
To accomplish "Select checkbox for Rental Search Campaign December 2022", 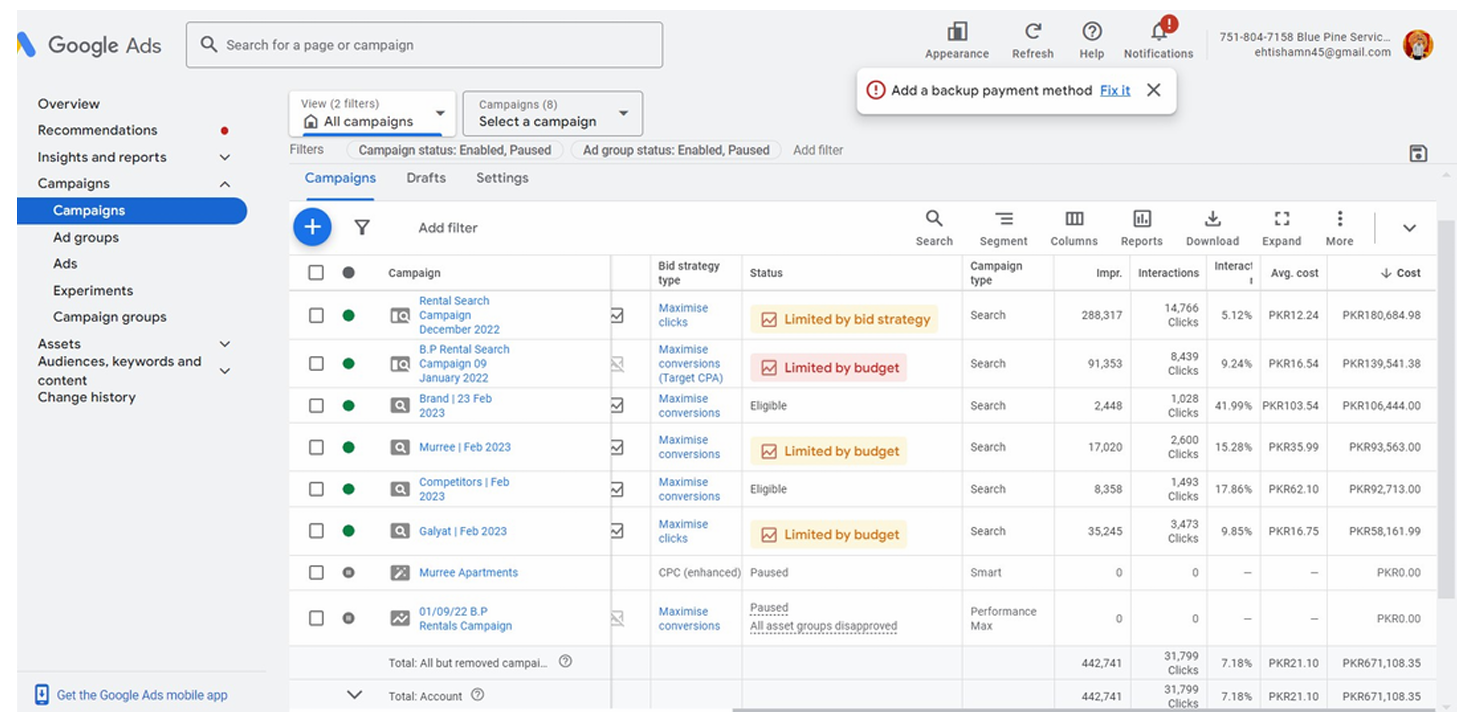I will point(316,315).
